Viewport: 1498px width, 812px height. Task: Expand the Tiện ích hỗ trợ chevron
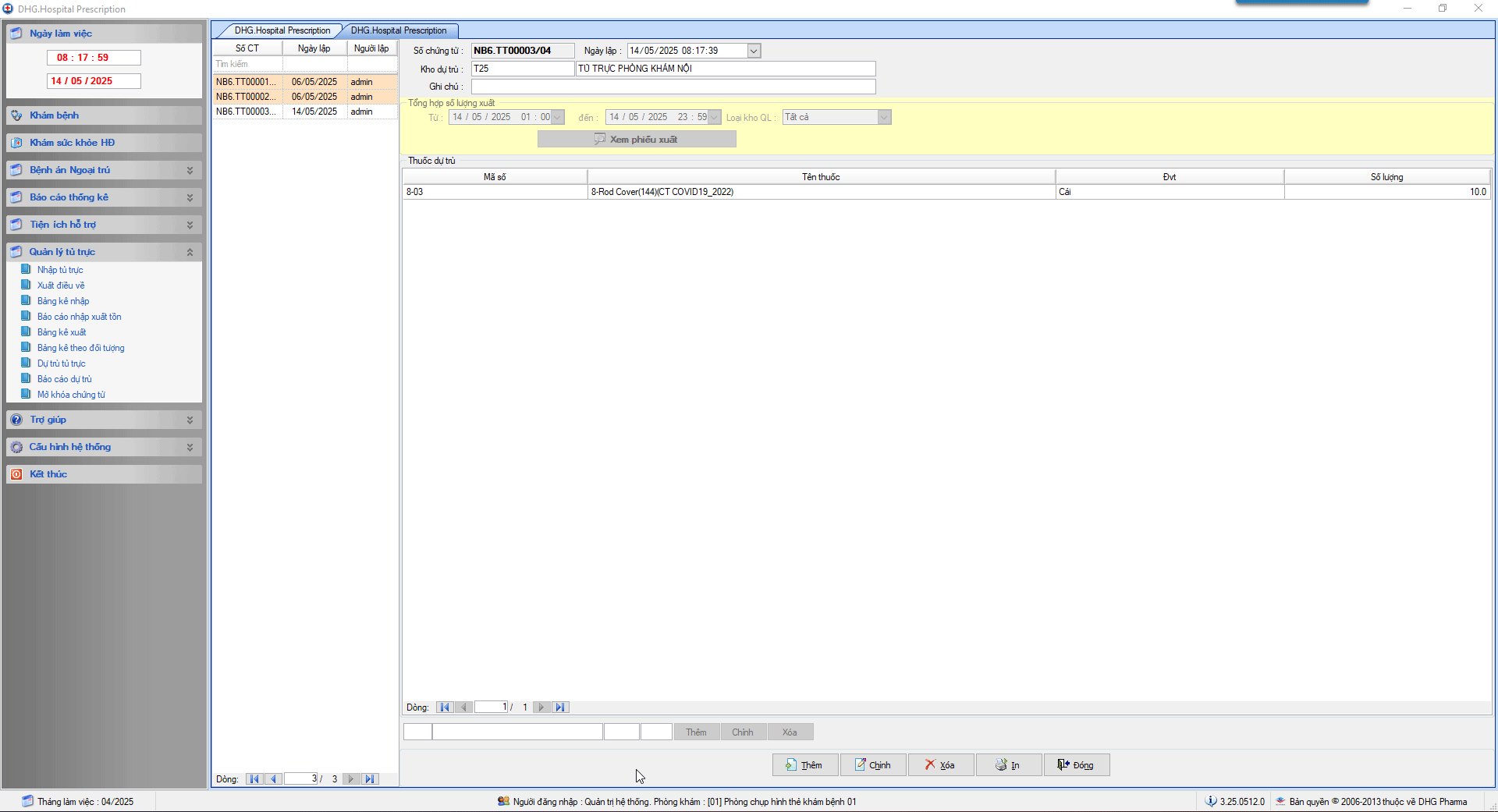point(190,225)
